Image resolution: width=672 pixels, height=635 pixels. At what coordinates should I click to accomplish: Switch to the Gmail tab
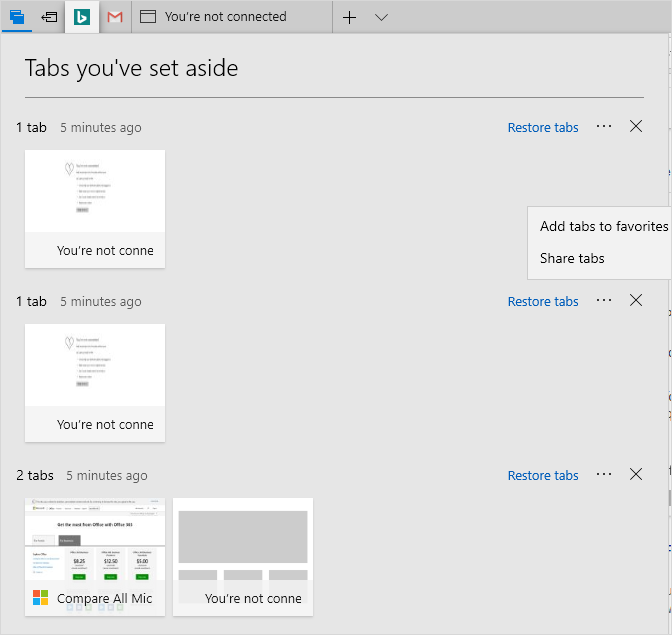tap(115, 17)
